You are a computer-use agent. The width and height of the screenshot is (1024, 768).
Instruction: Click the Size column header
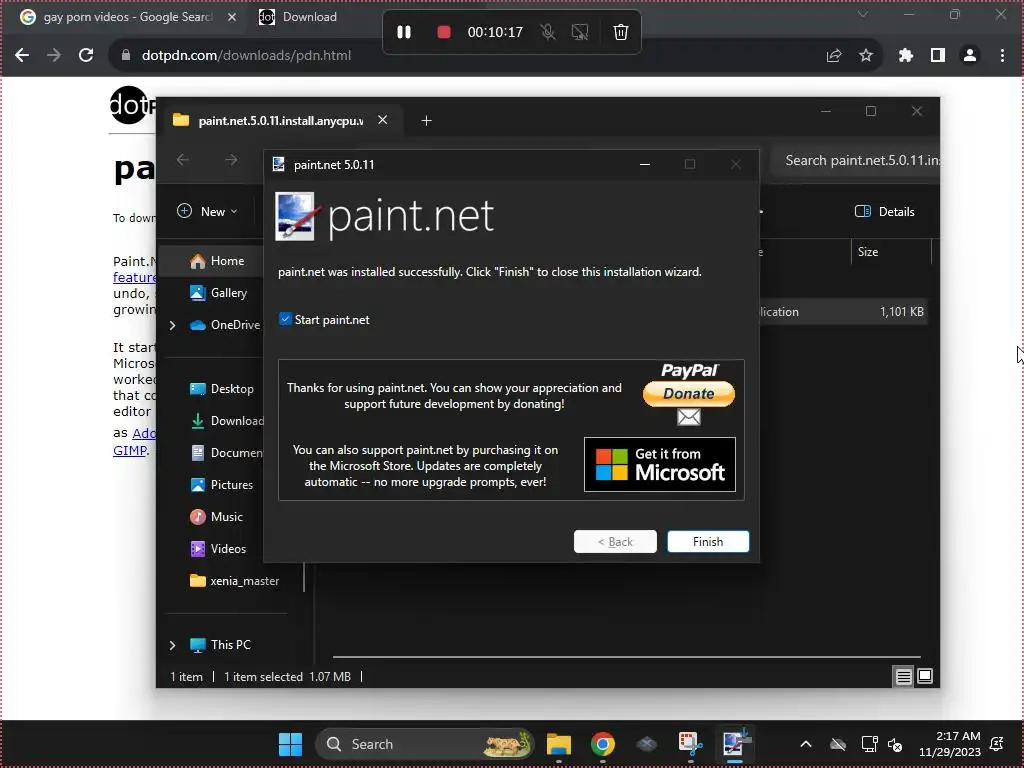891,251
